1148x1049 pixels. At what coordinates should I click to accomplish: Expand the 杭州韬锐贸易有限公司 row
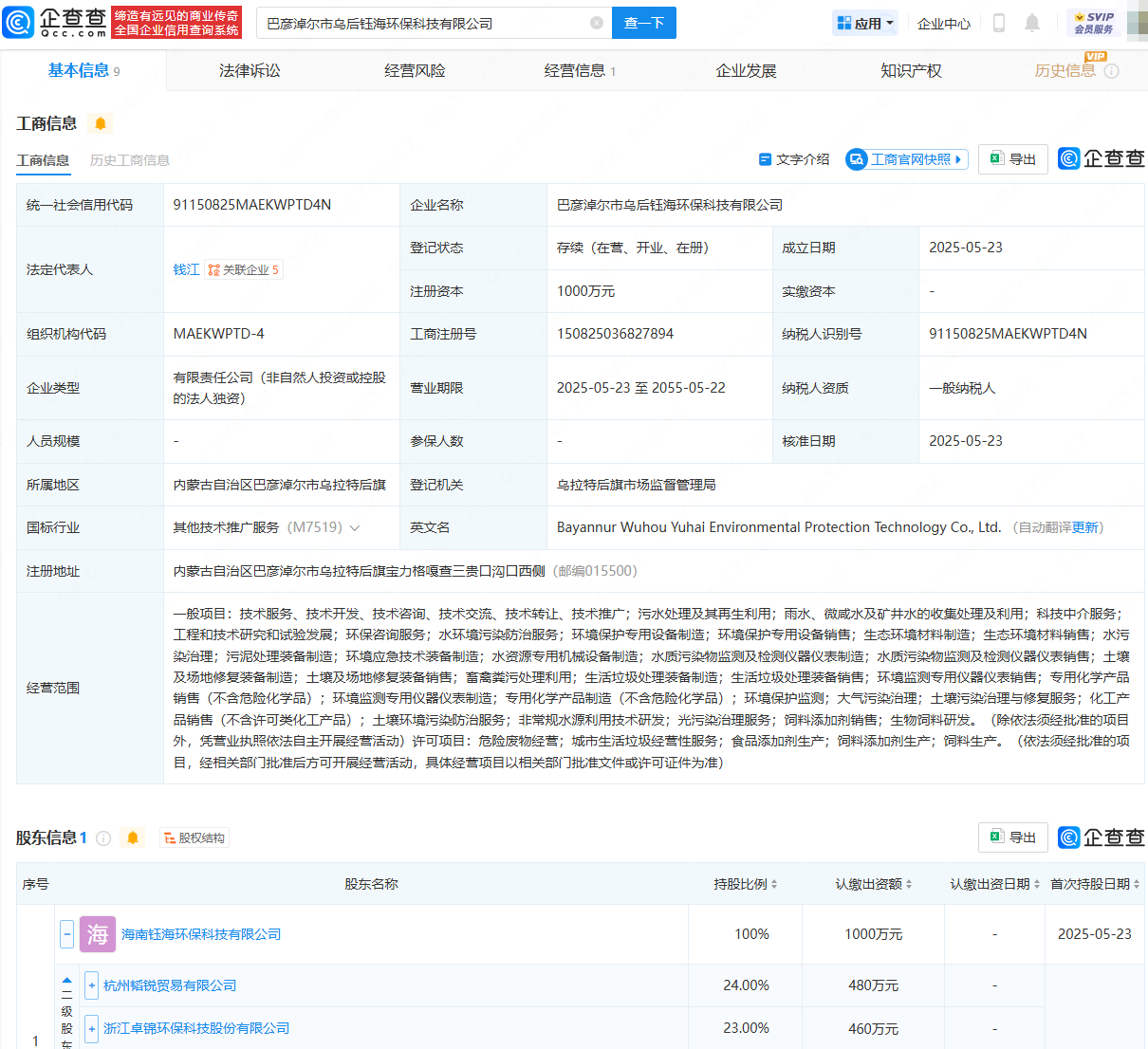(92, 985)
